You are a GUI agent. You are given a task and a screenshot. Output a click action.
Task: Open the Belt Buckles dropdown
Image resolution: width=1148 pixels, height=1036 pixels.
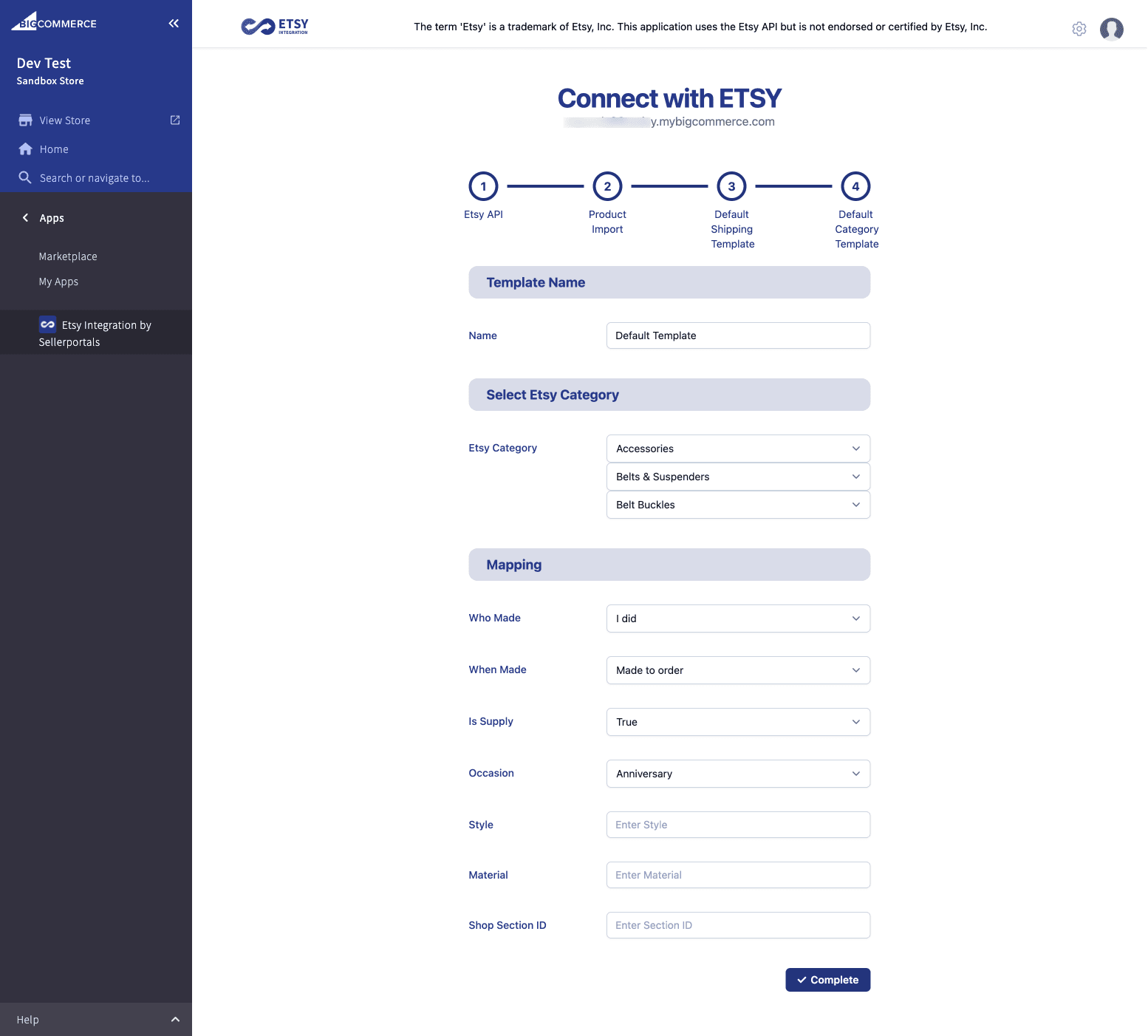739,505
